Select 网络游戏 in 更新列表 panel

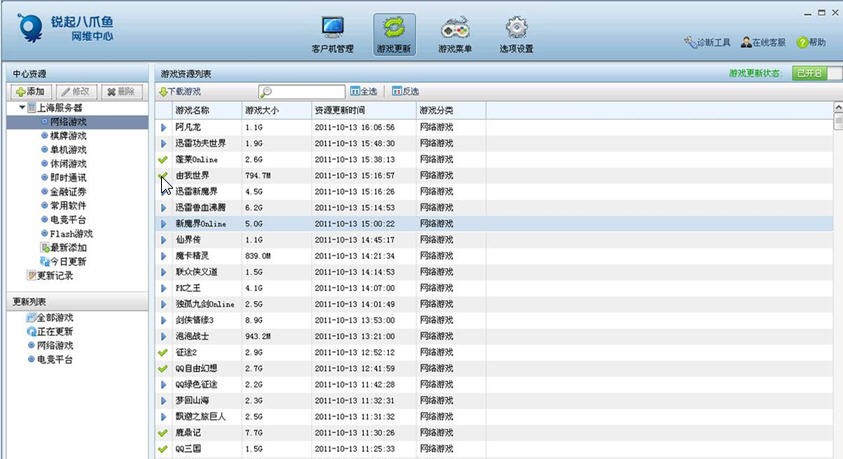click(54, 346)
